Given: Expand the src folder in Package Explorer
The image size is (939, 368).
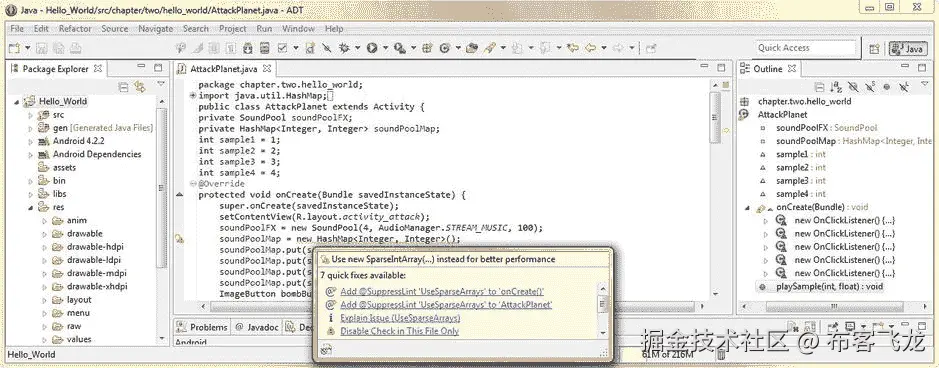Looking at the screenshot, I should (x=31, y=114).
